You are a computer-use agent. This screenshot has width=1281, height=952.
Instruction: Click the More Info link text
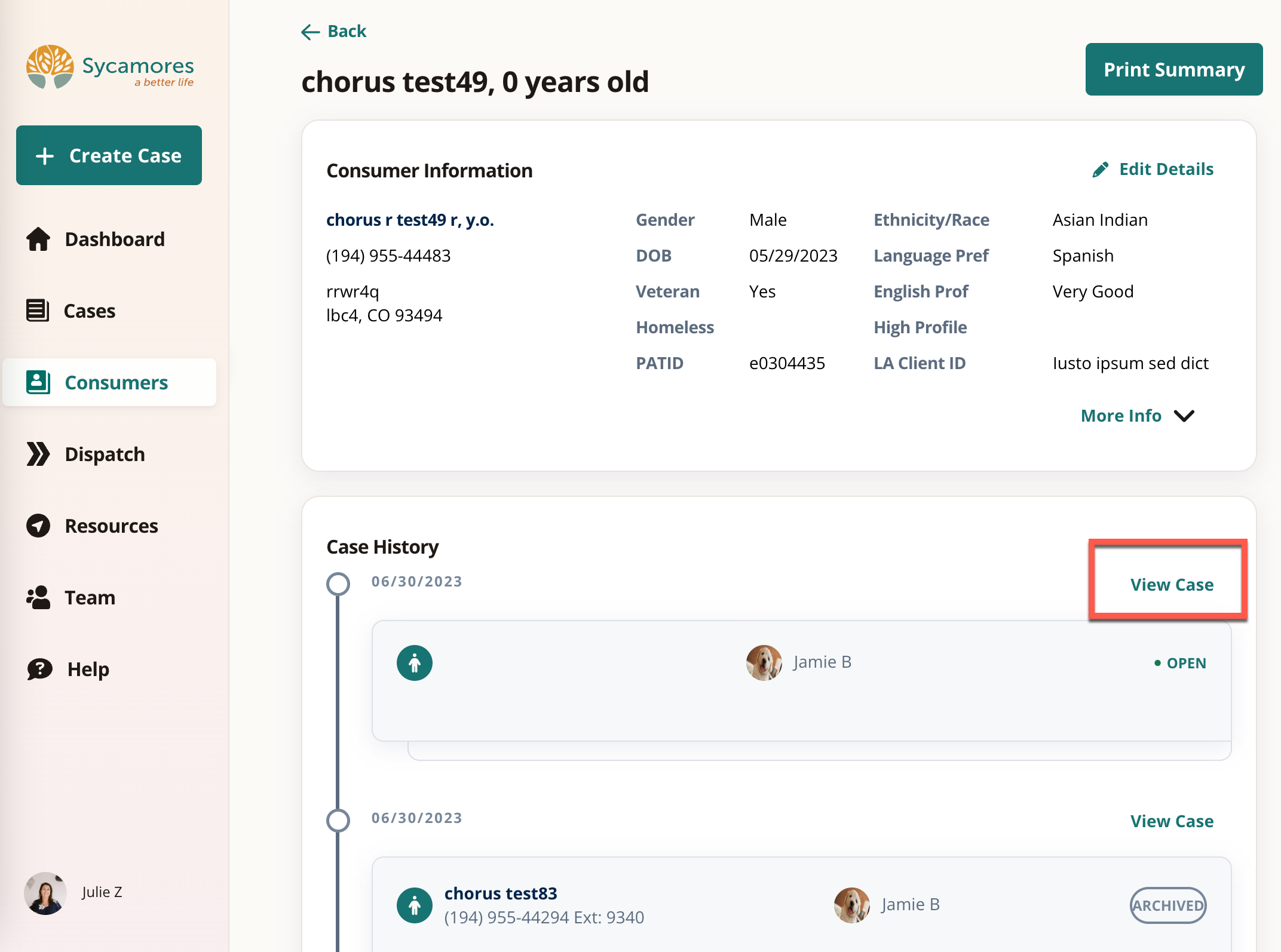pyautogui.click(x=1121, y=416)
